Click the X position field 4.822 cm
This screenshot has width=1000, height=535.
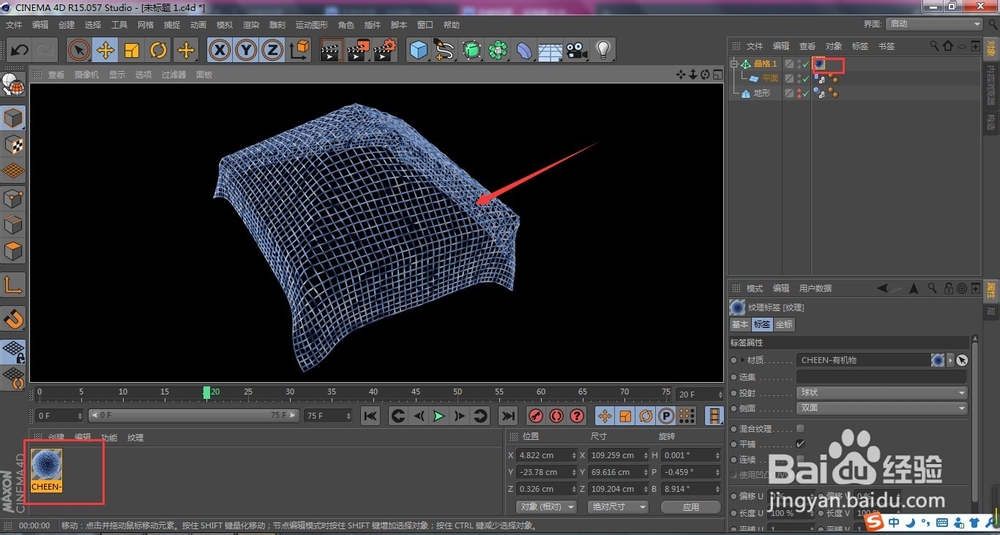(x=546, y=455)
